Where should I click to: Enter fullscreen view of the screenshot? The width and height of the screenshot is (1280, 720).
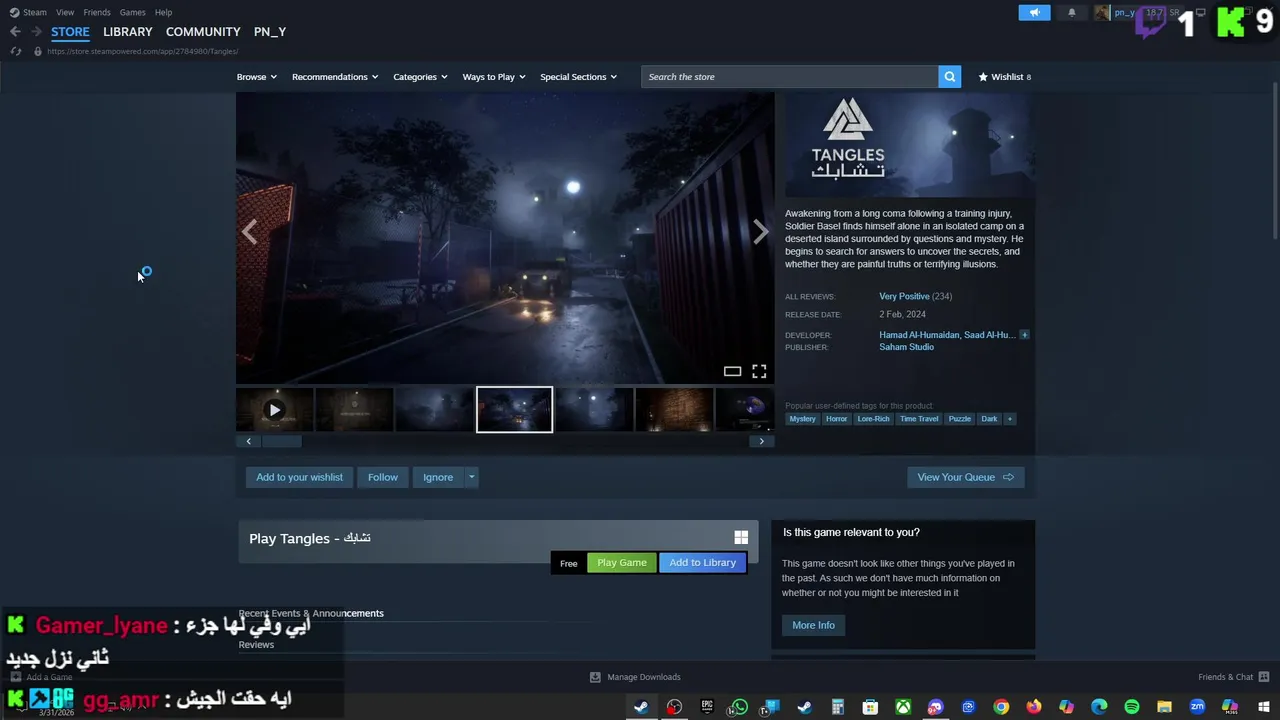759,371
